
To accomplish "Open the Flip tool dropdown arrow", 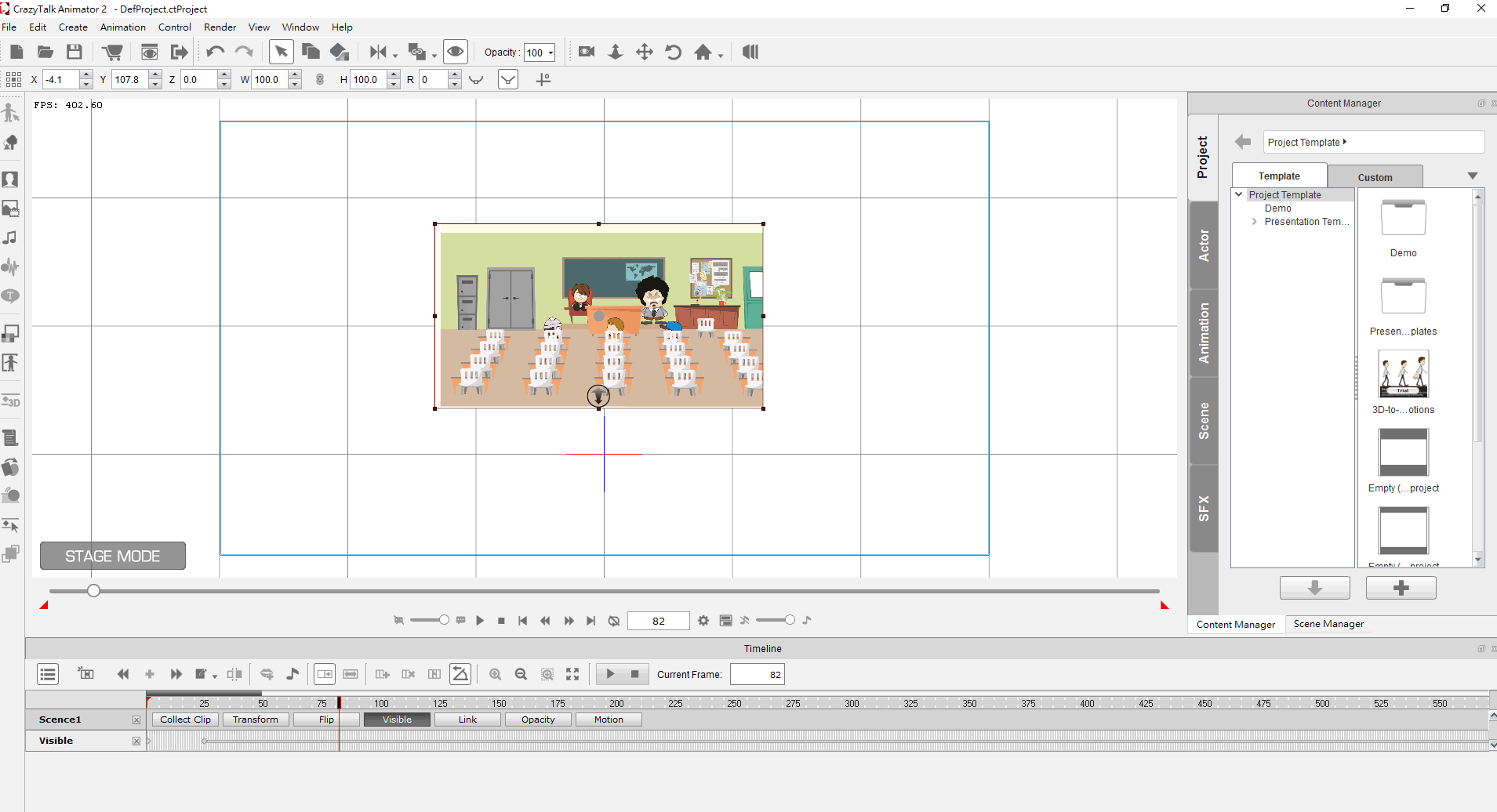I will [x=395, y=55].
